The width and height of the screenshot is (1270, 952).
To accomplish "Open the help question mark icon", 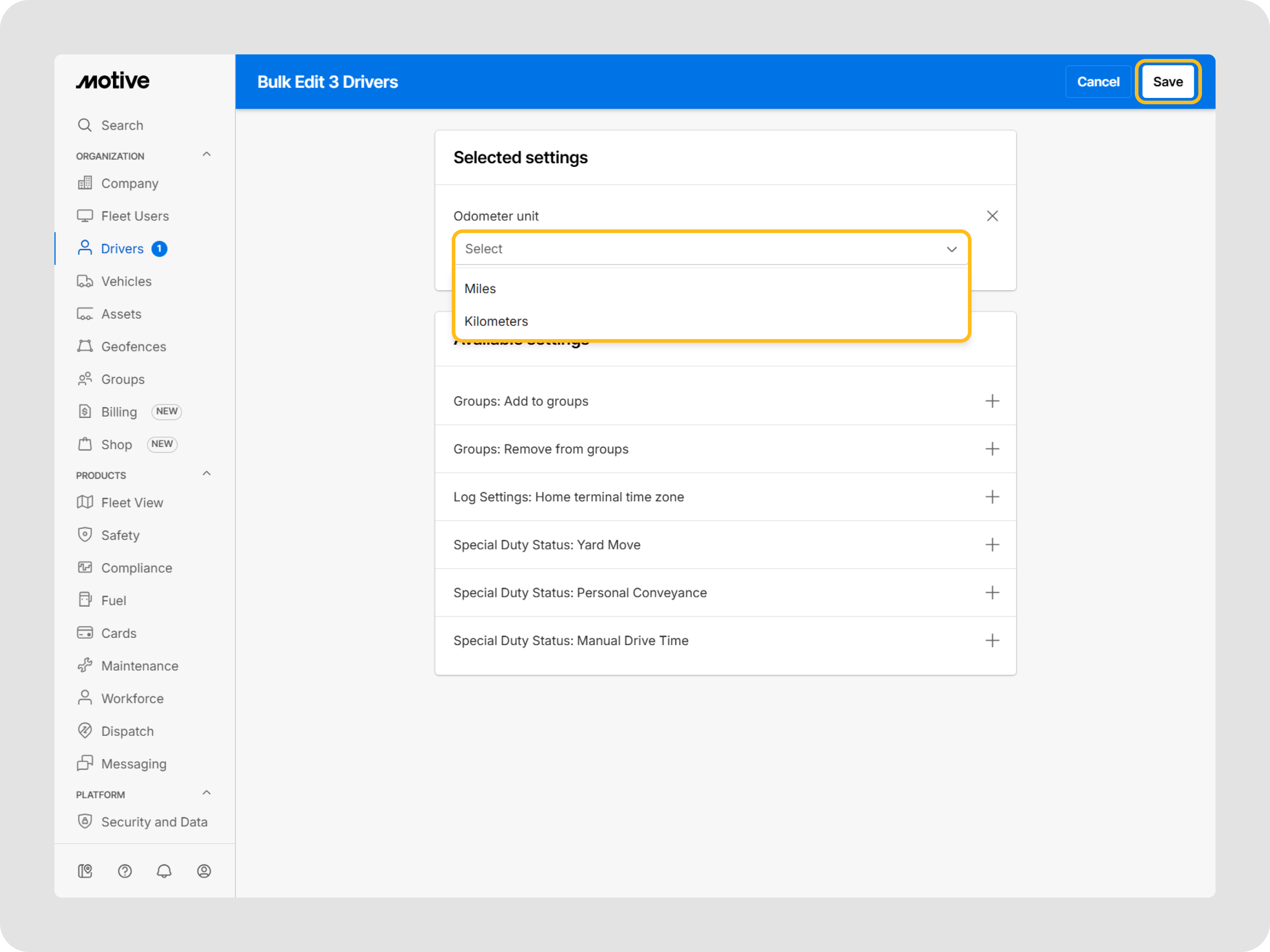I will pos(125,871).
